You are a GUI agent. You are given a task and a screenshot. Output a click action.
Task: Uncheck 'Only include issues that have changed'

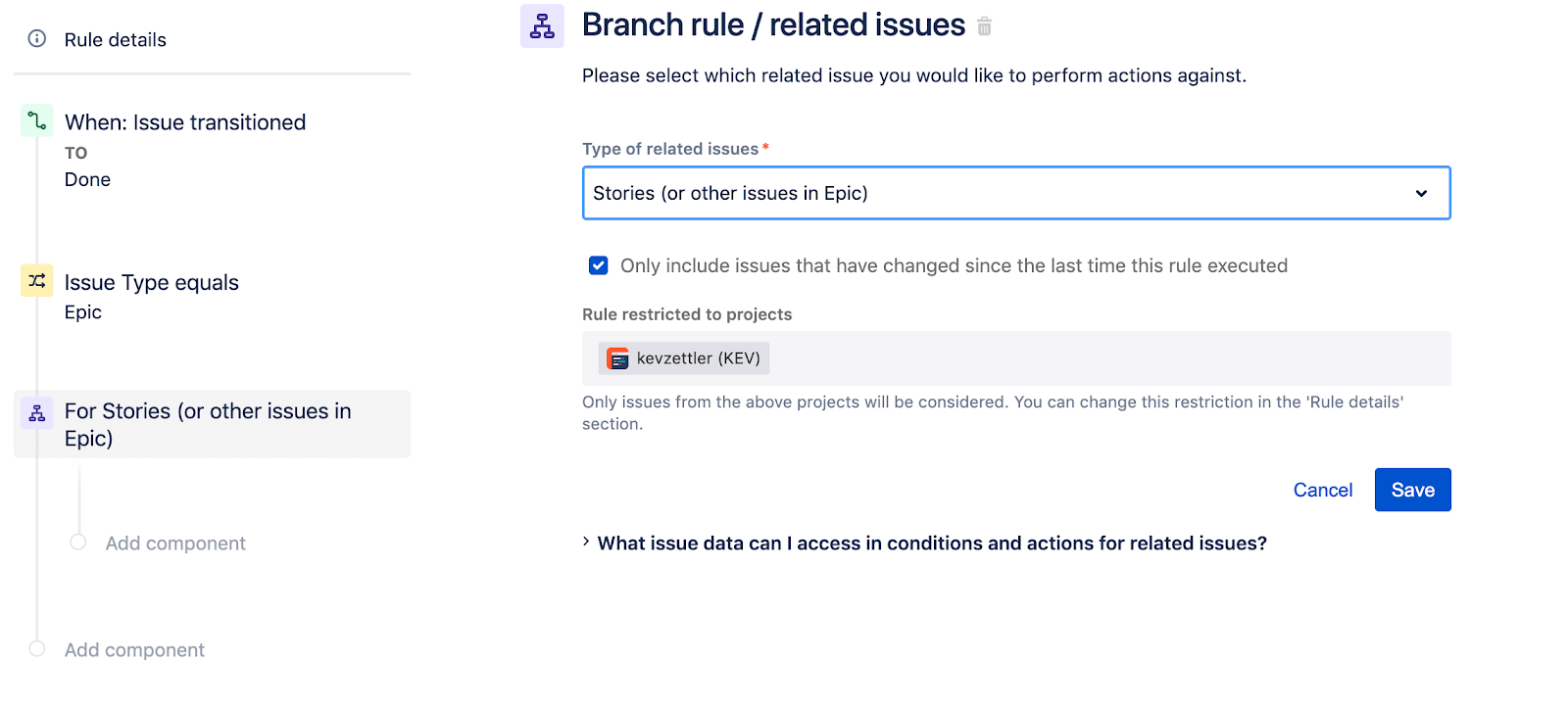(598, 264)
